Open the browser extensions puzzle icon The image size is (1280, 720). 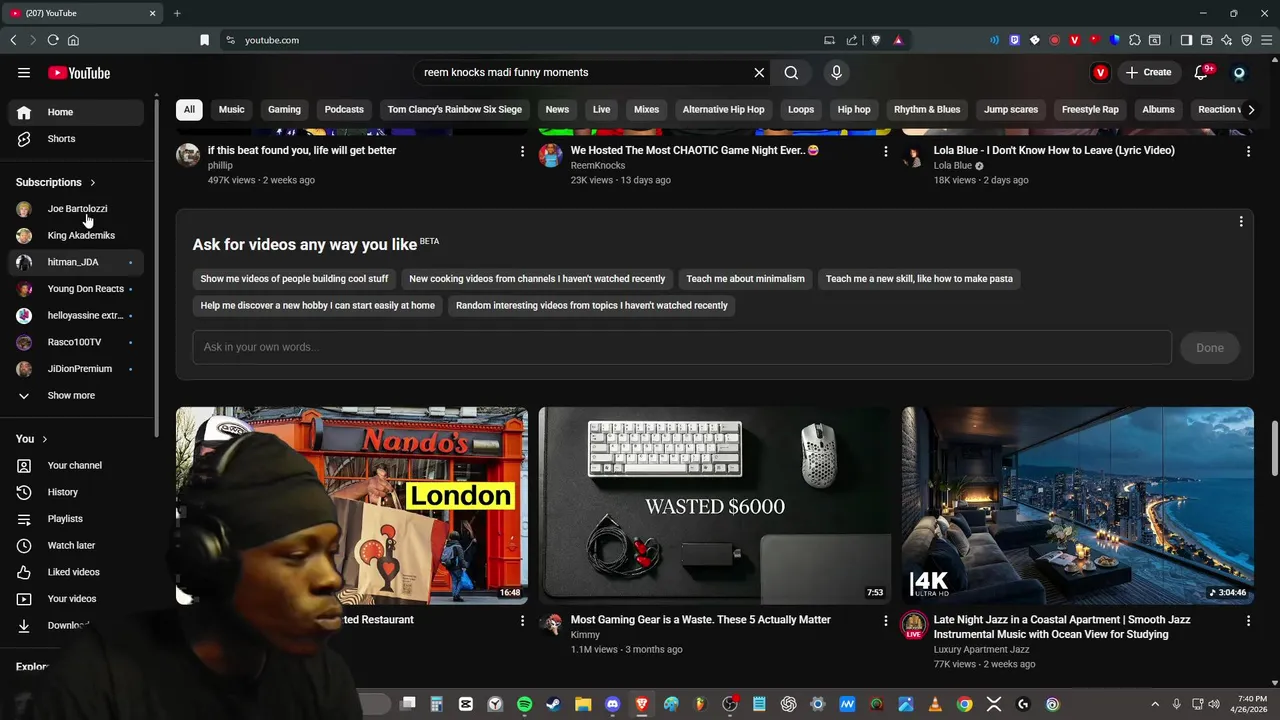pos(1134,40)
